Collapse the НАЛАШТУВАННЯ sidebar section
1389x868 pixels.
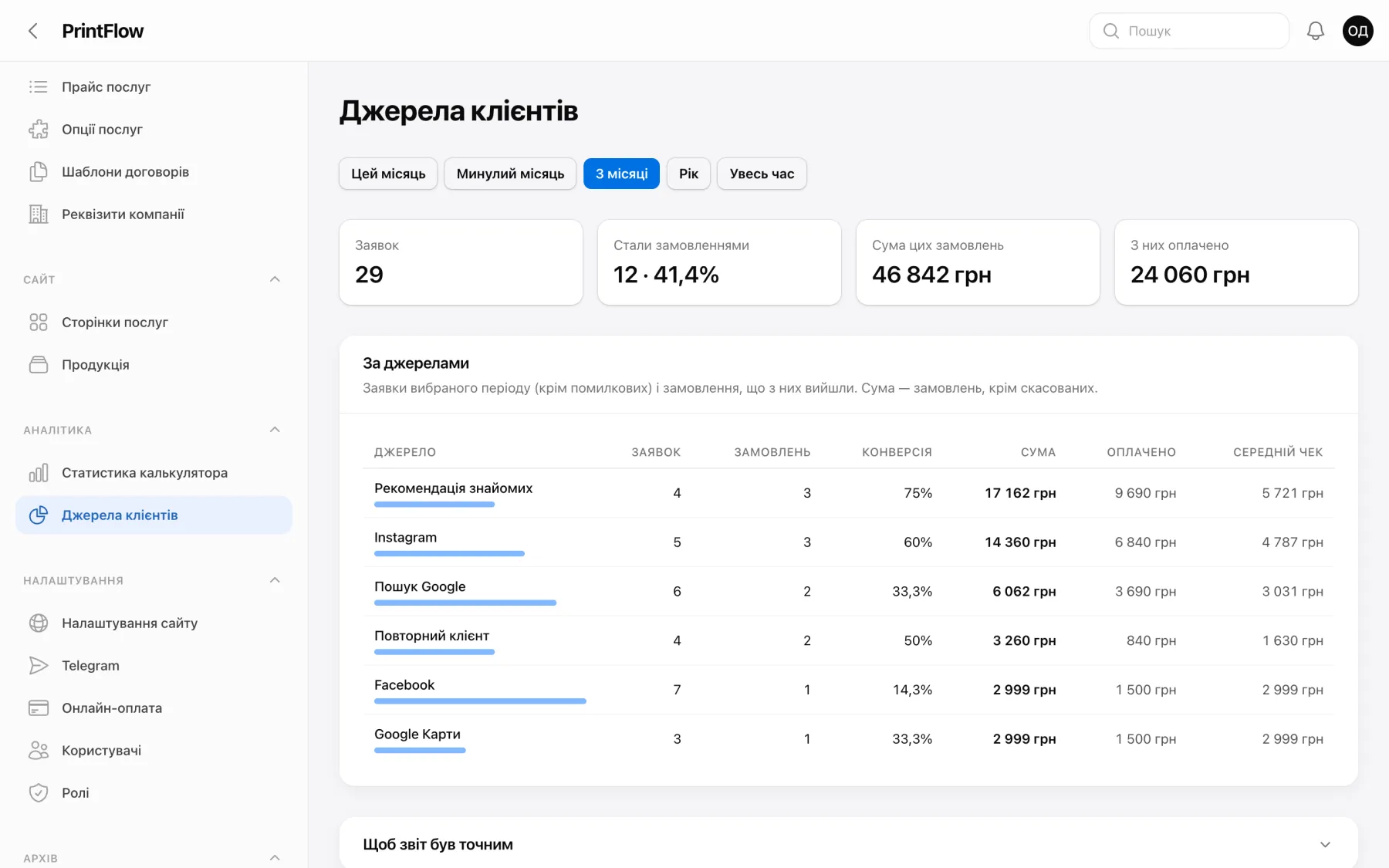(x=275, y=580)
